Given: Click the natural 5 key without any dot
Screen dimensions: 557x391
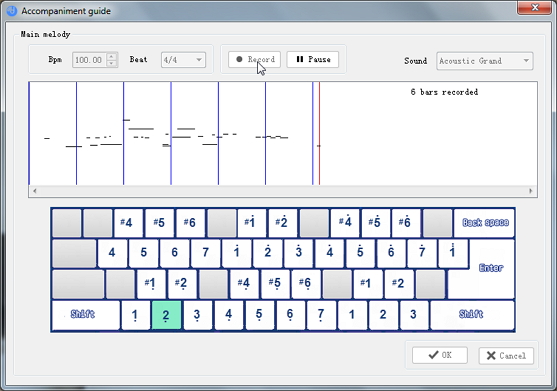Looking at the screenshot, I should point(144,254).
